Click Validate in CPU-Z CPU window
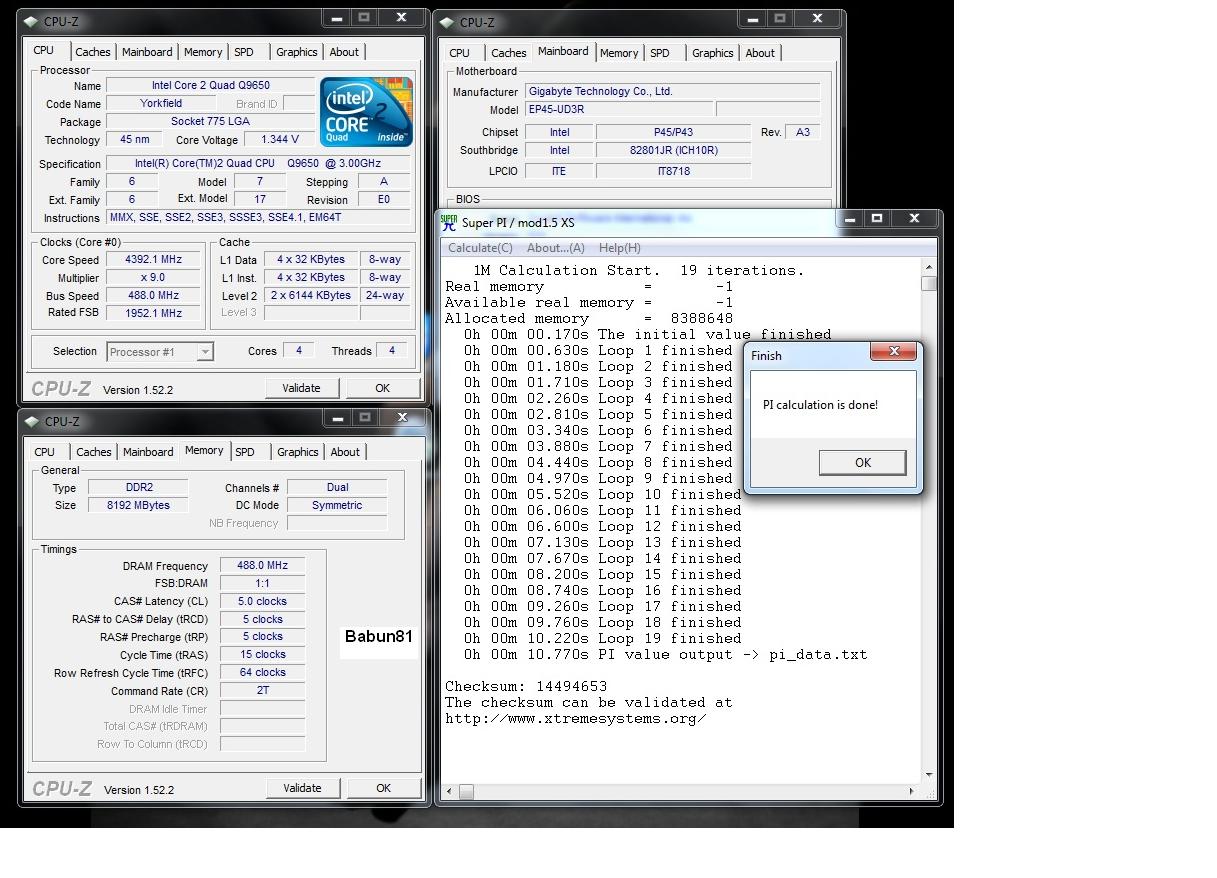 (x=301, y=388)
